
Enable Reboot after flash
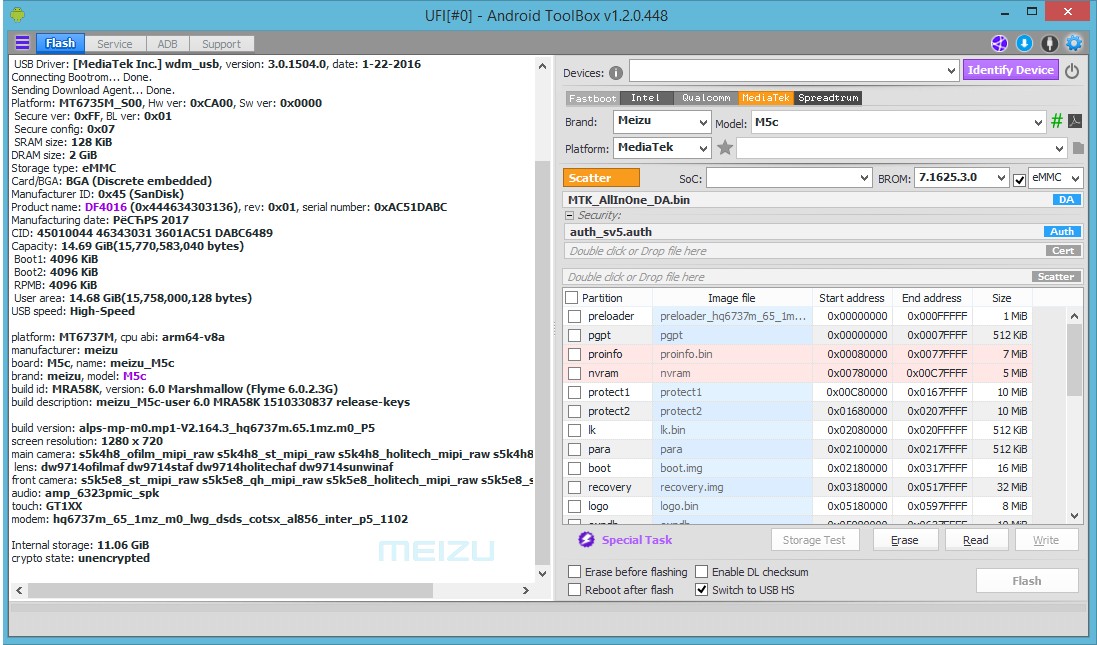click(x=574, y=590)
